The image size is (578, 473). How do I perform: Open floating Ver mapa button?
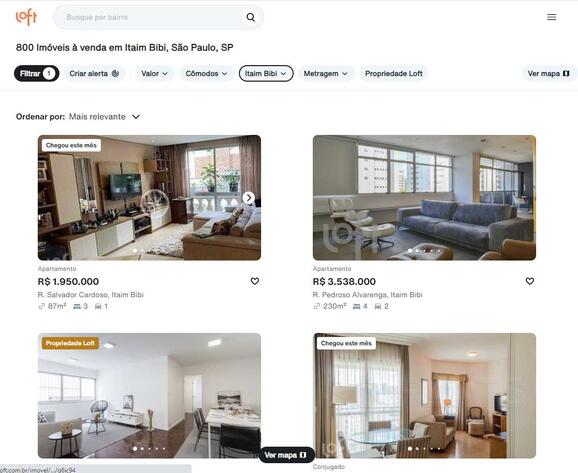tap(286, 455)
